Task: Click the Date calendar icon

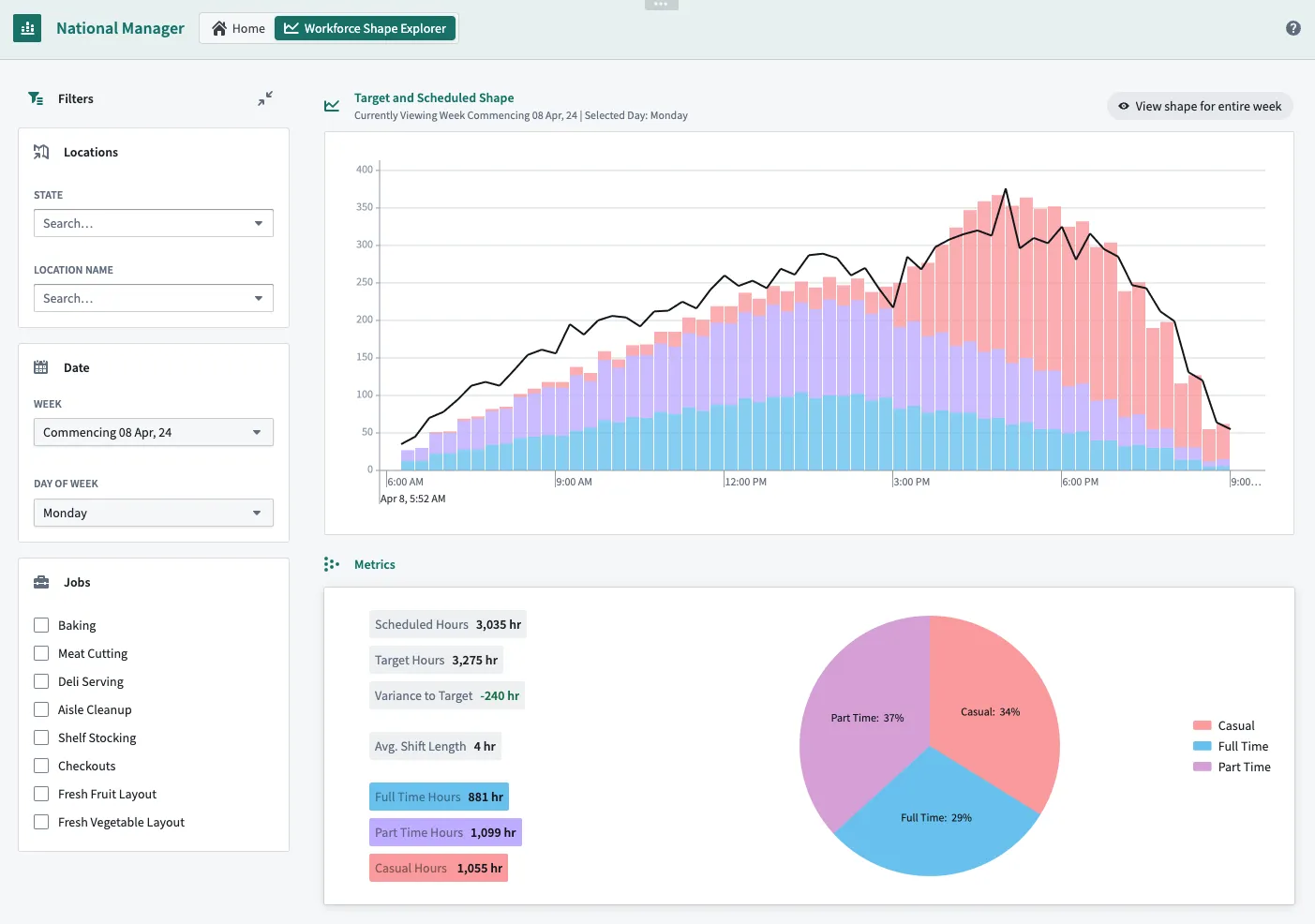Action: tap(41, 367)
